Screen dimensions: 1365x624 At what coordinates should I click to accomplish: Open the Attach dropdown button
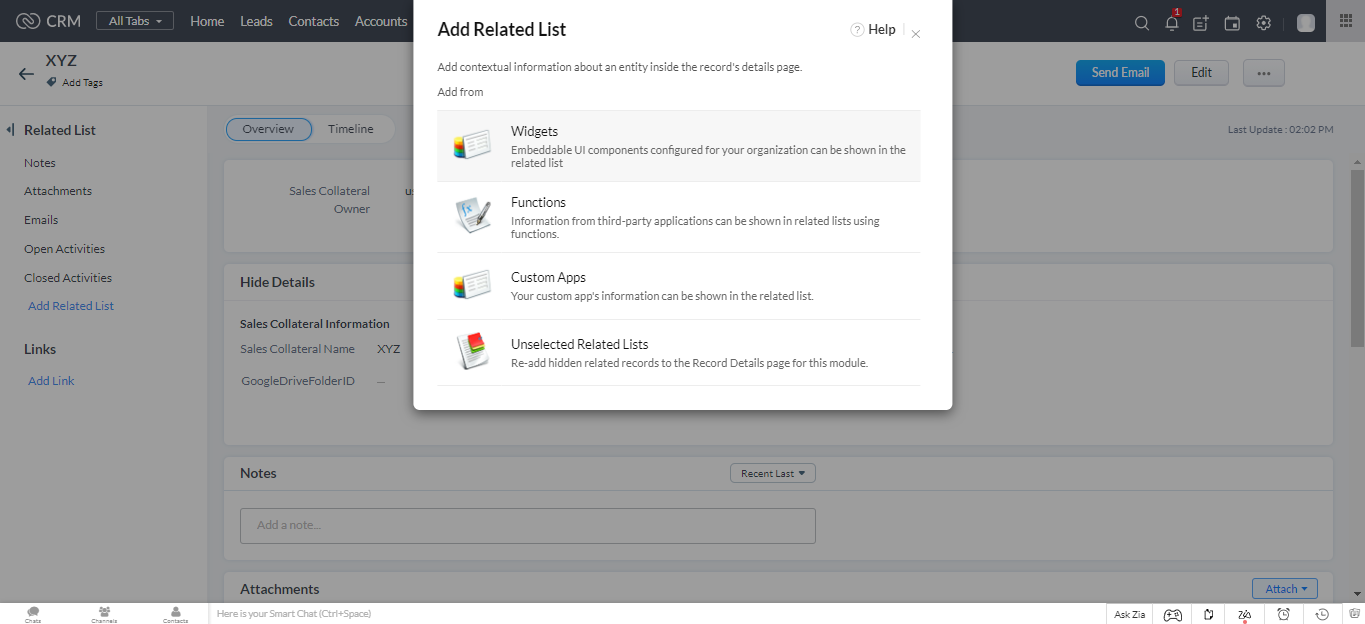tap(1284, 589)
